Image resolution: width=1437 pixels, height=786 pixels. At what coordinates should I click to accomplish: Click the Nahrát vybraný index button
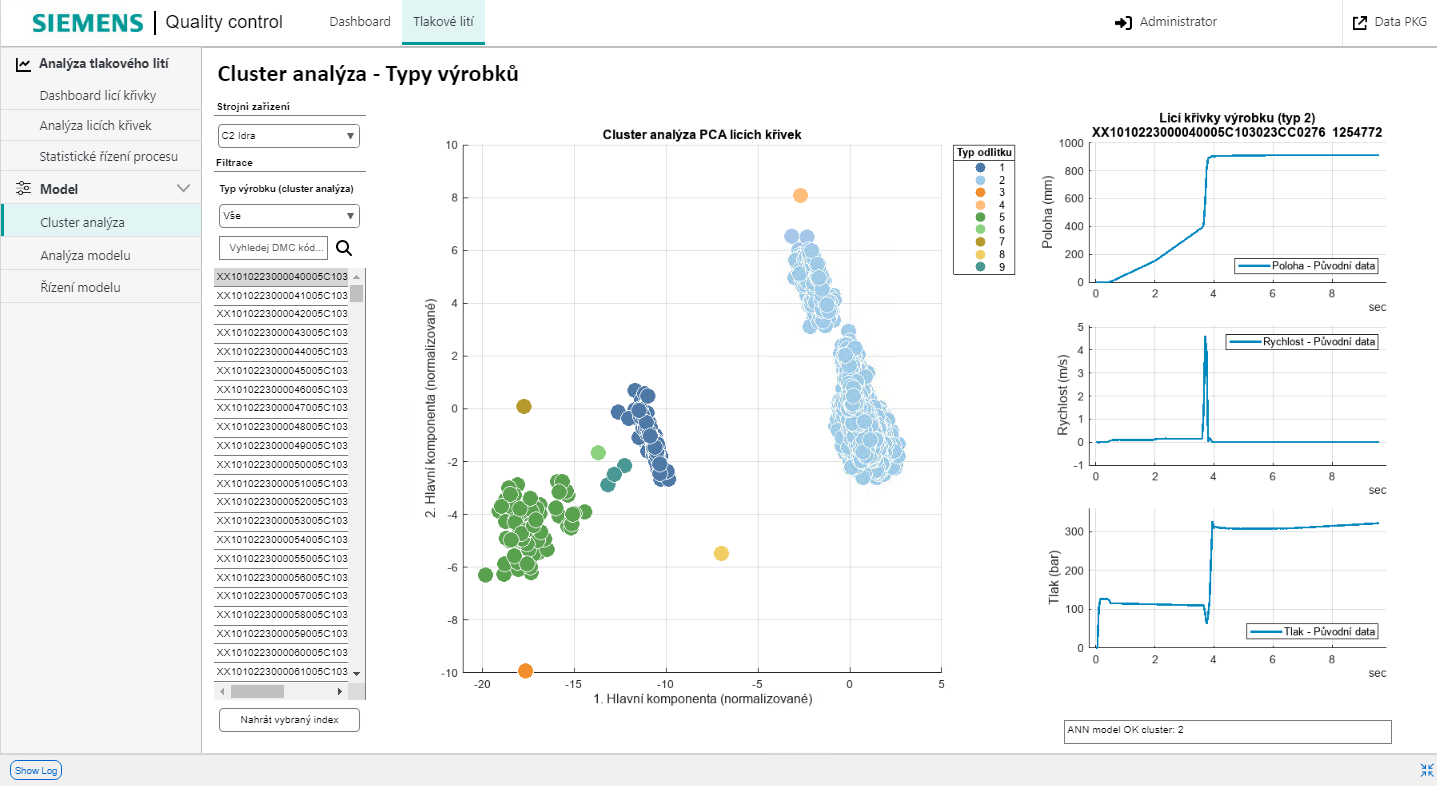pyautogui.click(x=288, y=719)
